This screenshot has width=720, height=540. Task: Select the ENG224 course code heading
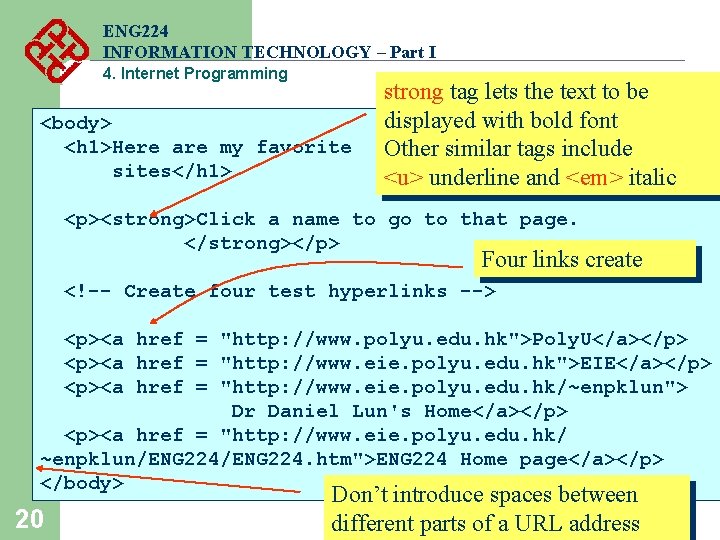click(136, 31)
